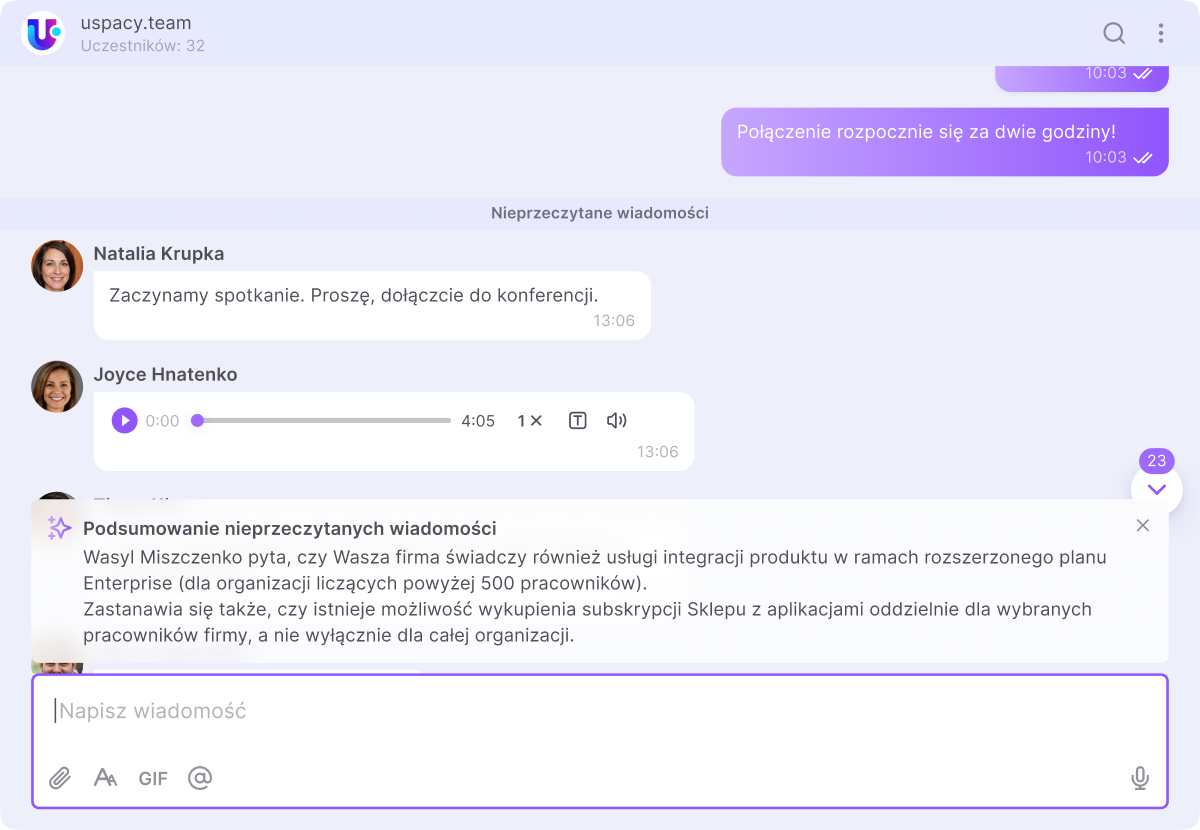Change voice message playback speed 1×

529,421
